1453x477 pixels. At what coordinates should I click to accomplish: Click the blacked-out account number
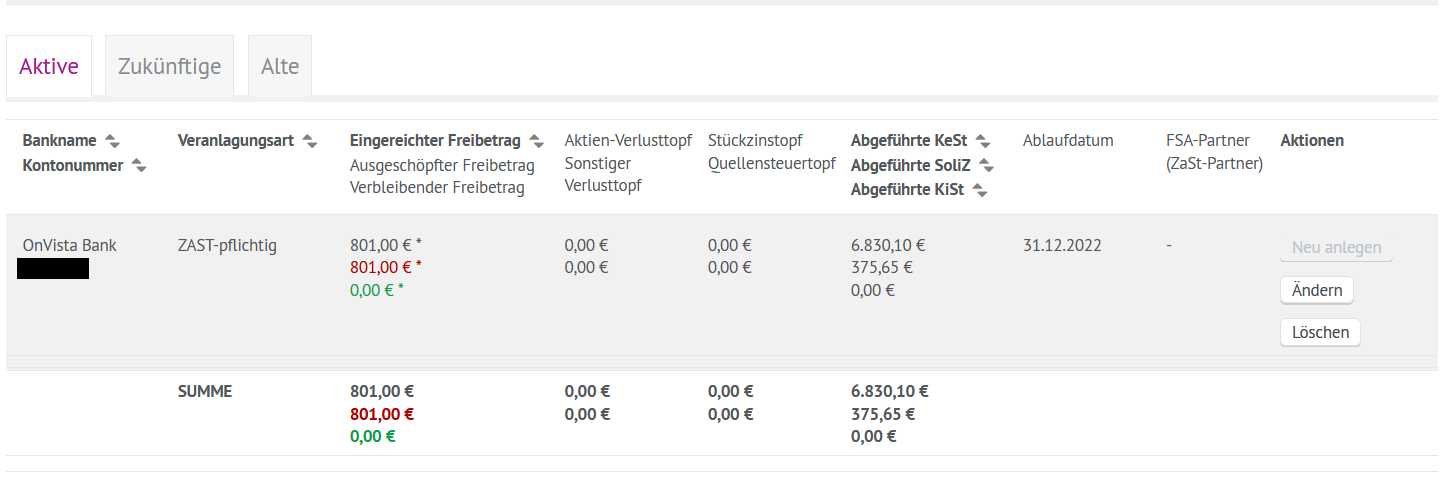tap(53, 268)
